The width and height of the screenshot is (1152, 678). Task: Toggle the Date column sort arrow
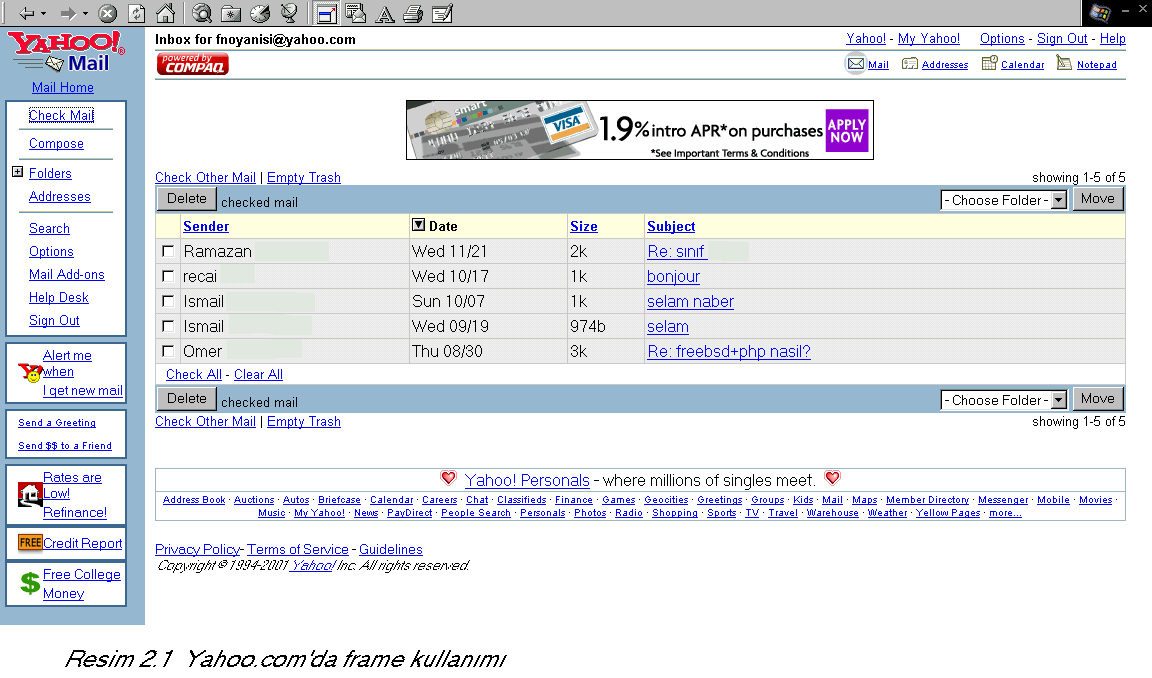pyautogui.click(x=419, y=225)
